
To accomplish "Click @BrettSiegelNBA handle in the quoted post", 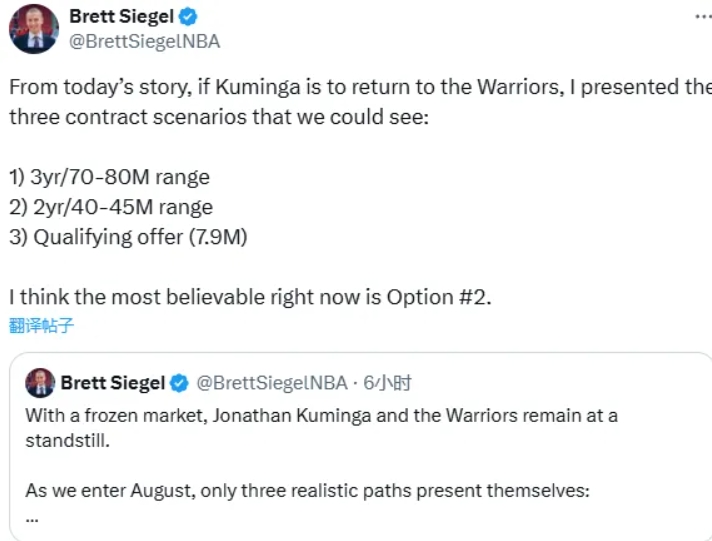I will click(270, 383).
